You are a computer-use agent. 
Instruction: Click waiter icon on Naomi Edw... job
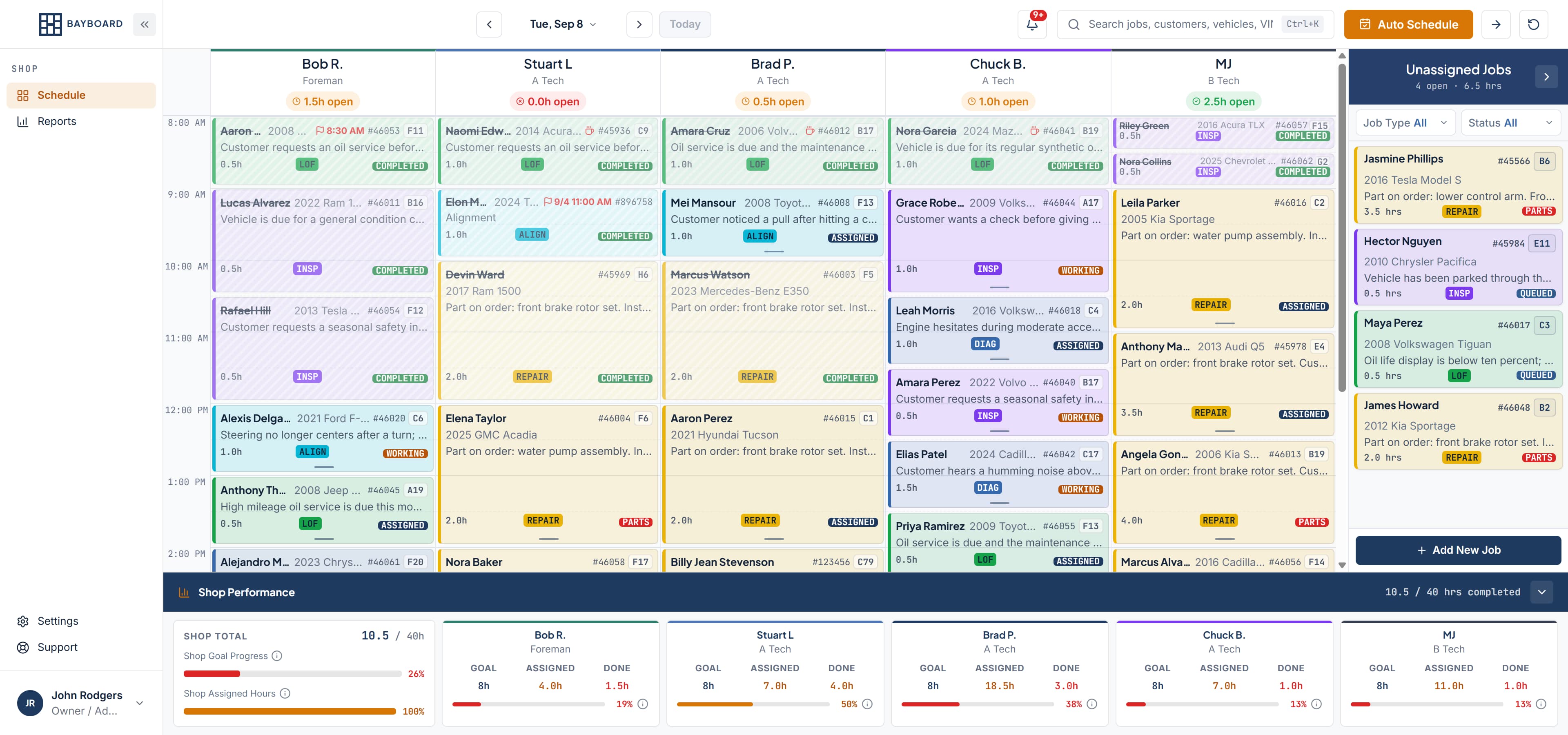(589, 131)
